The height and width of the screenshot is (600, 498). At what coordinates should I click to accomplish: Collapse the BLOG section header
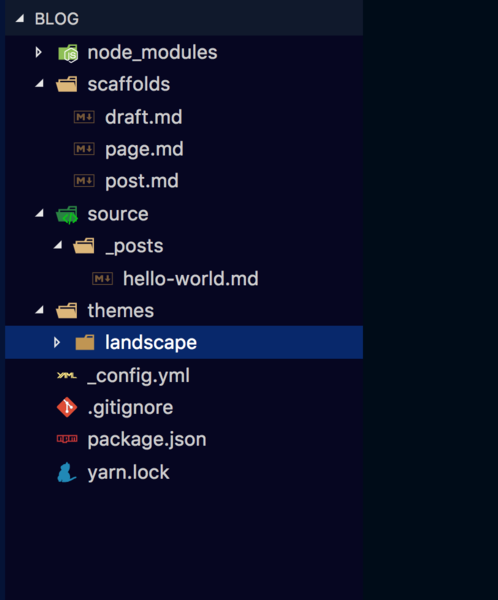tap(20, 18)
